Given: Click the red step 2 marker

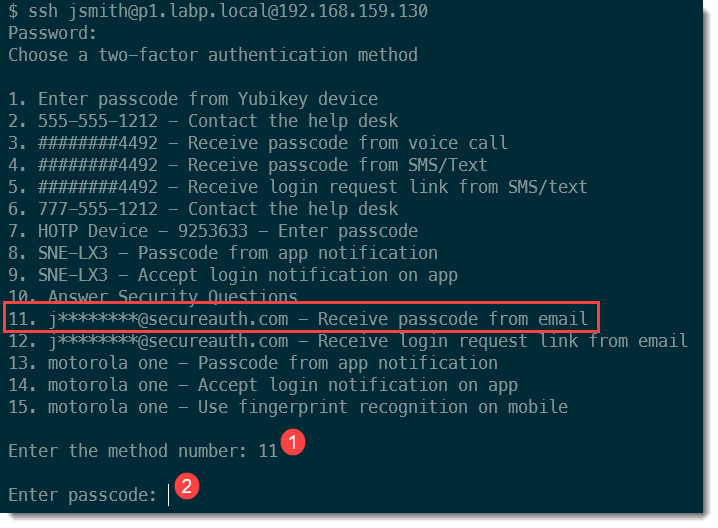Looking at the screenshot, I should point(187,488).
